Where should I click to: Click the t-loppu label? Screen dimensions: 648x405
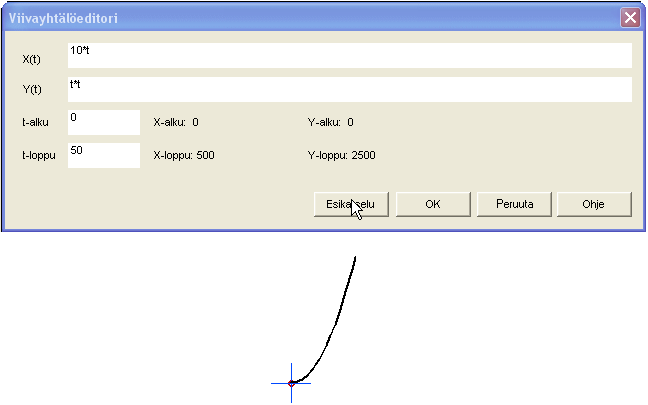pos(38,155)
